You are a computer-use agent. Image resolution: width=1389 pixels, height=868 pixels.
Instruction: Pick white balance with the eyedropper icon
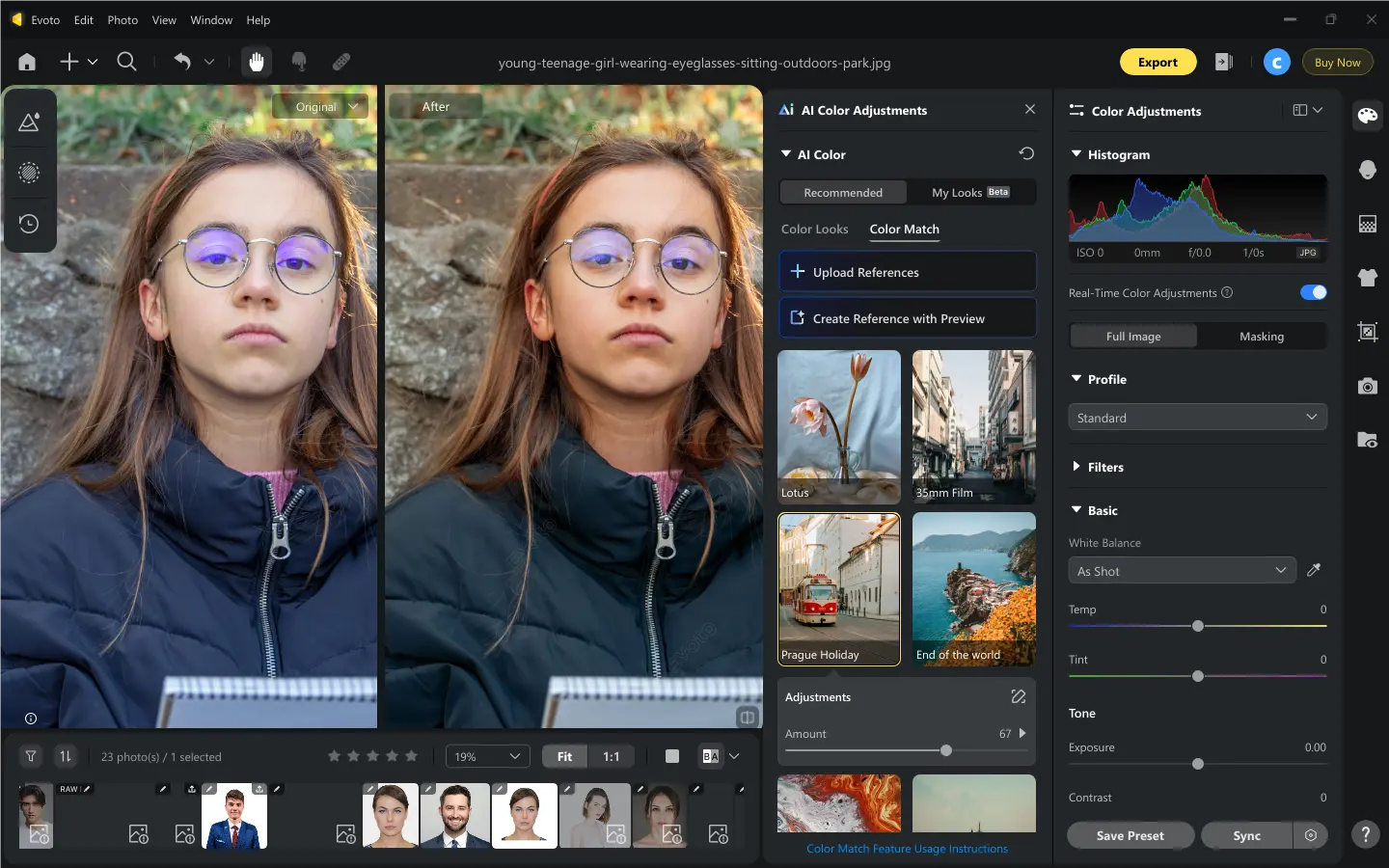click(x=1314, y=570)
